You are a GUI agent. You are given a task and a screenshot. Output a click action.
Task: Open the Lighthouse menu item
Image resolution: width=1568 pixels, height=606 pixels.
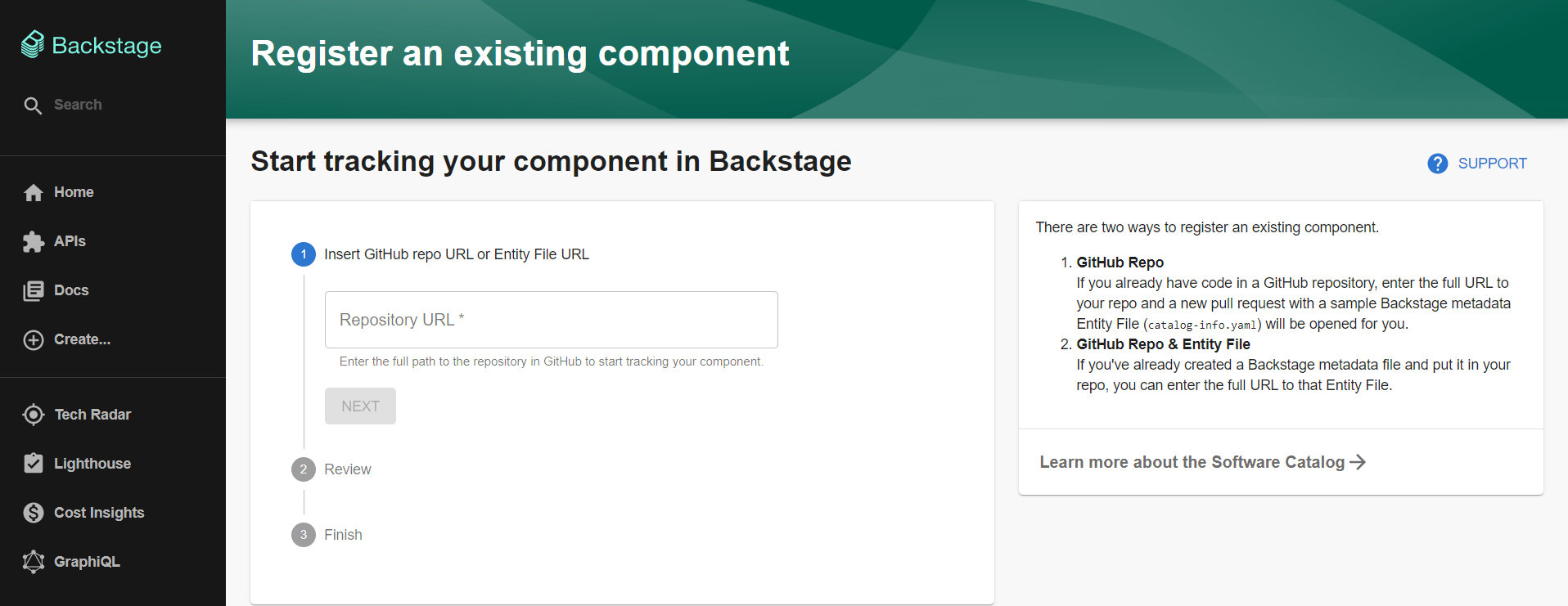[92, 464]
